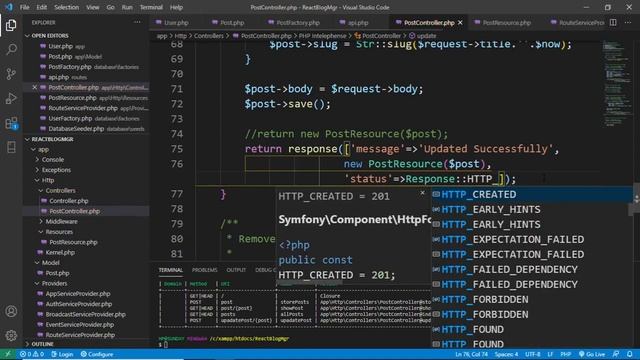Click Login in the status bar
Image resolution: width=640 pixels, height=360 pixels.
coord(62,354)
